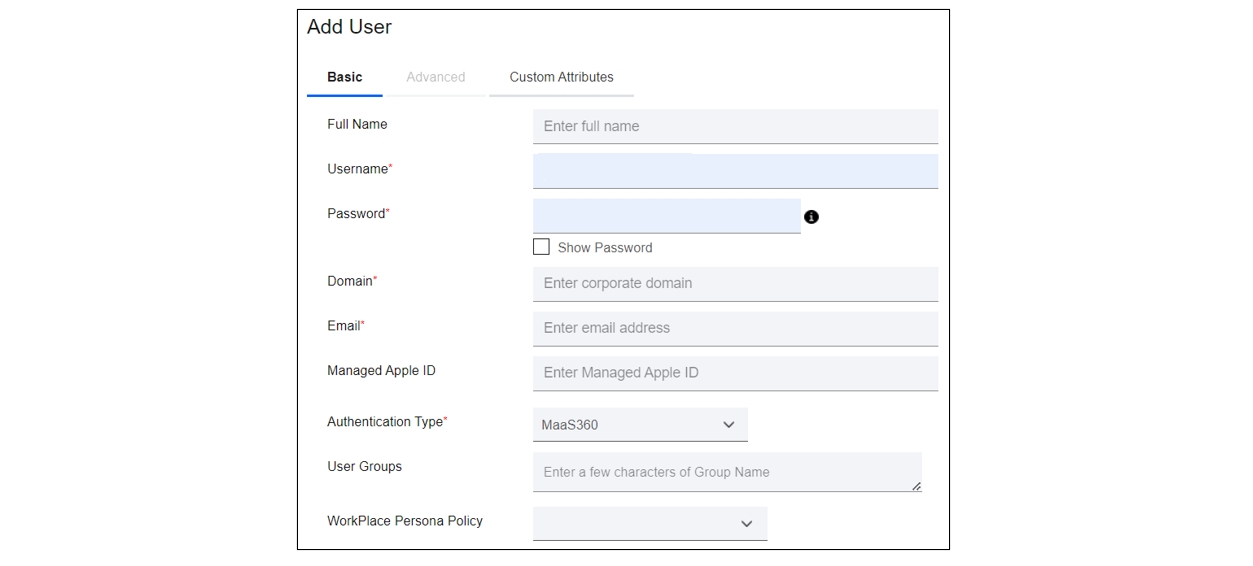The height and width of the screenshot is (566, 1253).
Task: Click the Show Password label text
Action: tap(605, 247)
